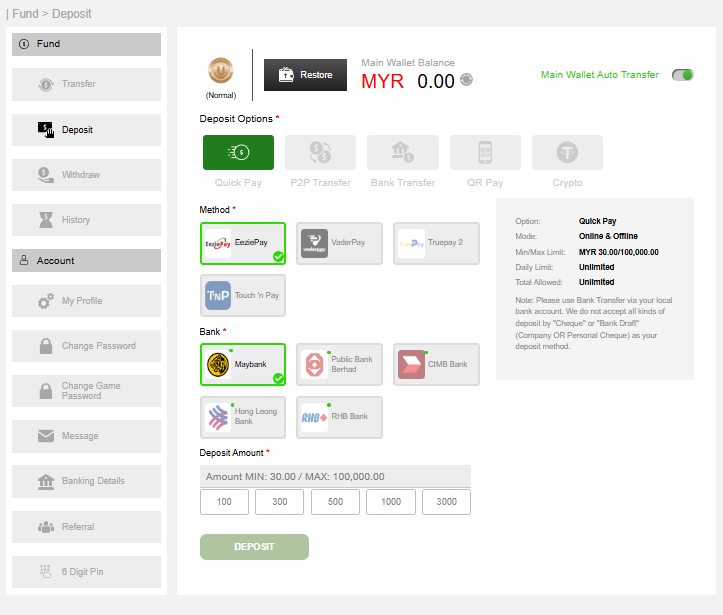
Task: Click the Deposit Amount input field
Action: pos(335,477)
